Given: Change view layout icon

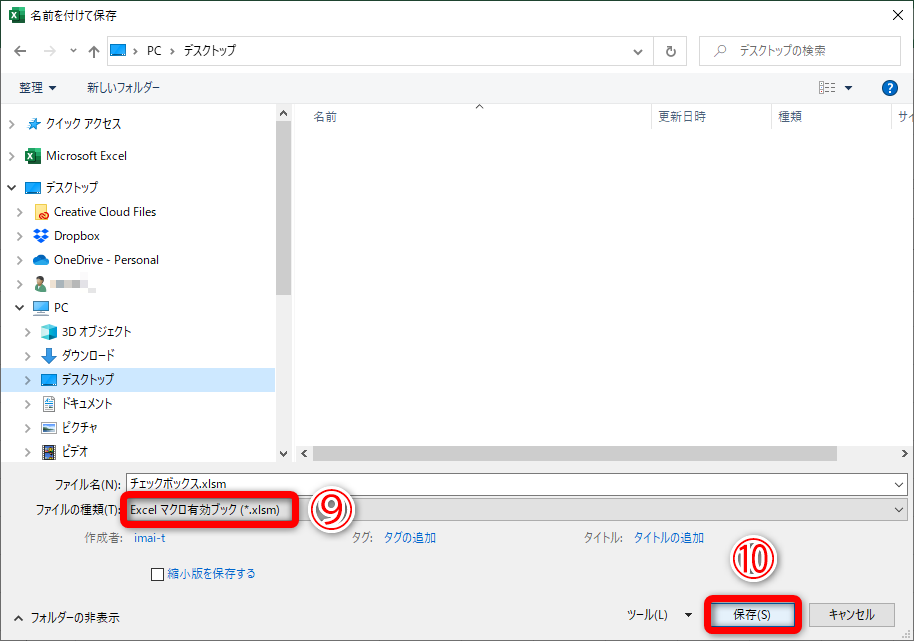Looking at the screenshot, I should point(827,88).
